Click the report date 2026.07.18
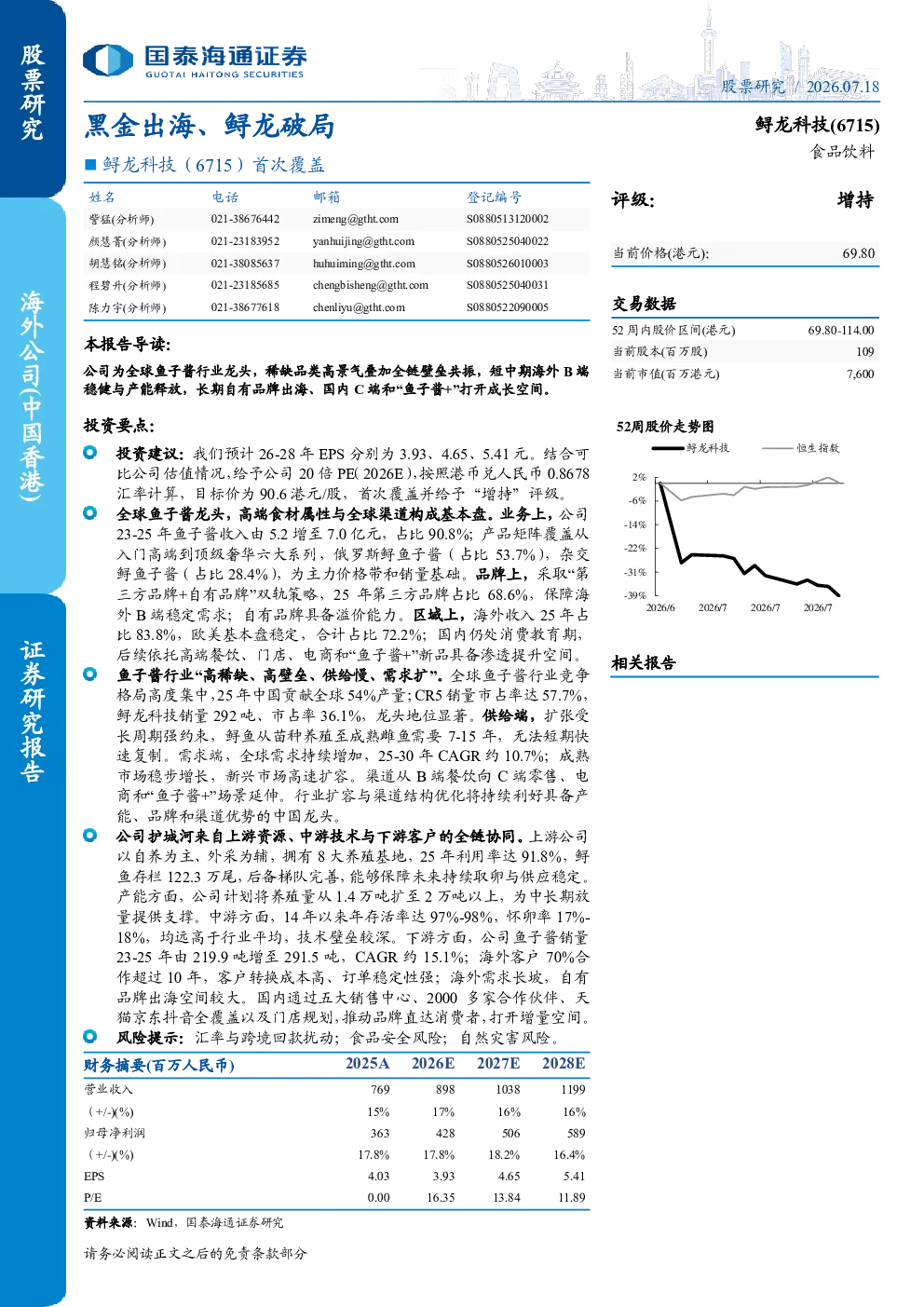 (x=843, y=87)
